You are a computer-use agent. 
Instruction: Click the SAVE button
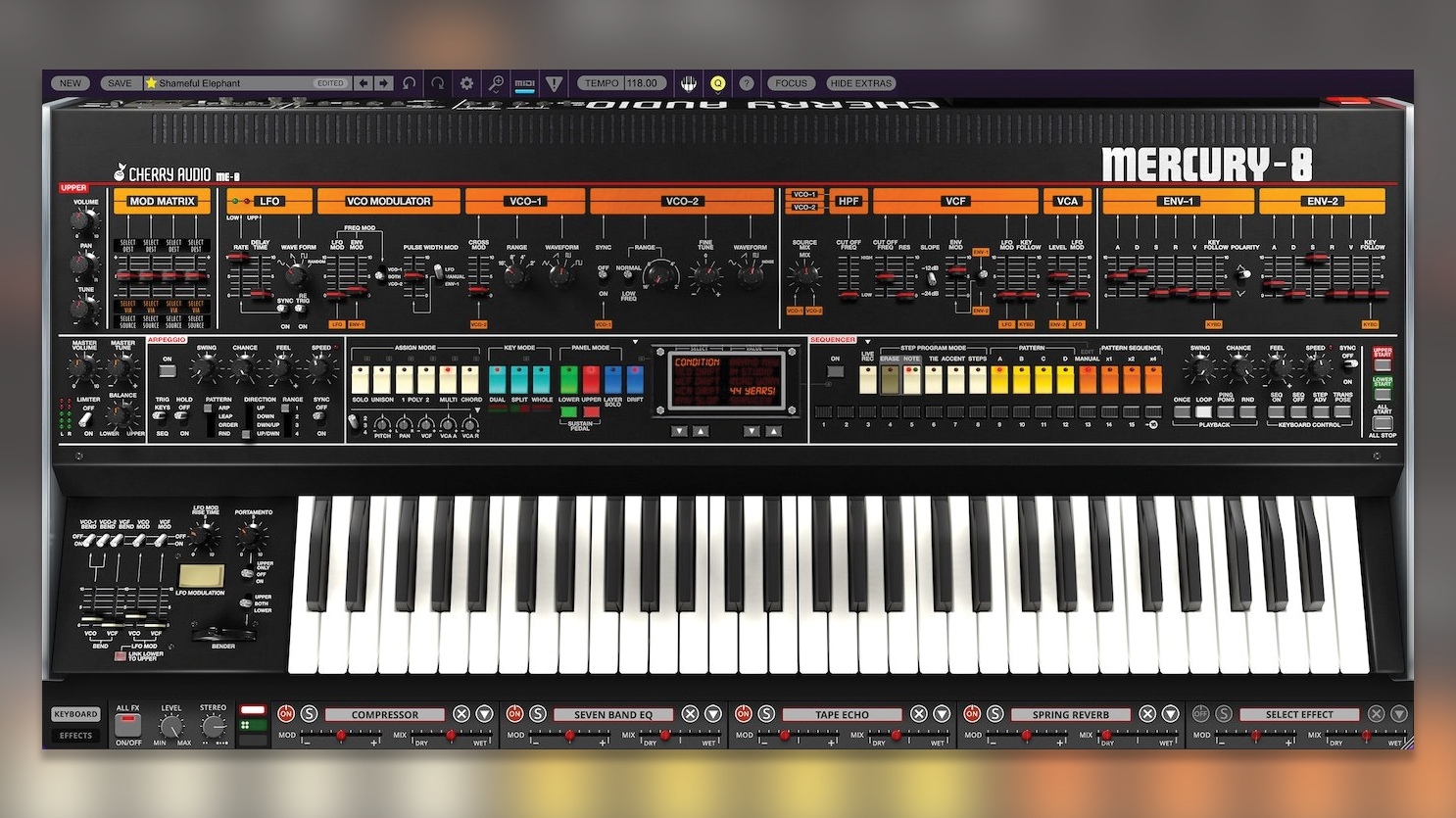pyautogui.click(x=120, y=83)
